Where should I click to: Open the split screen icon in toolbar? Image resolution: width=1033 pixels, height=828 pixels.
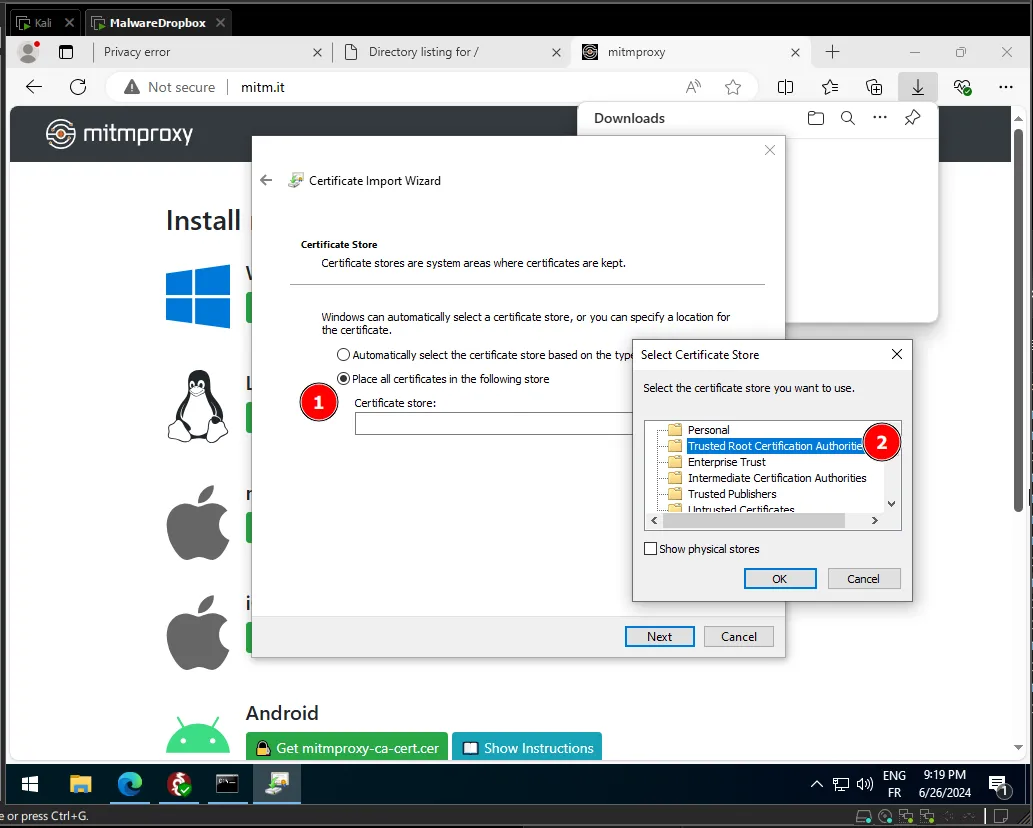tap(786, 87)
